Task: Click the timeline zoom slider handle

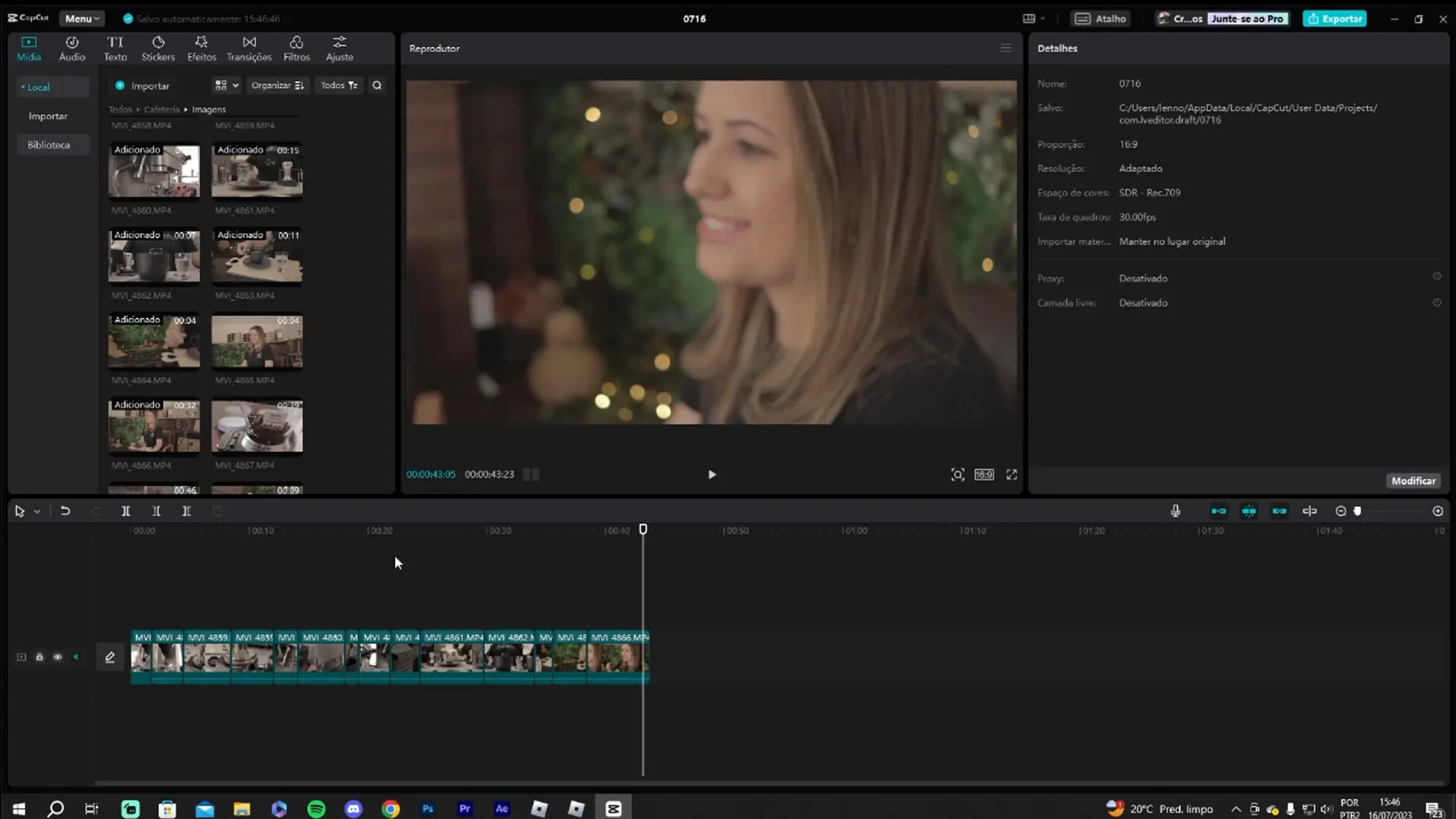Action: click(1357, 511)
